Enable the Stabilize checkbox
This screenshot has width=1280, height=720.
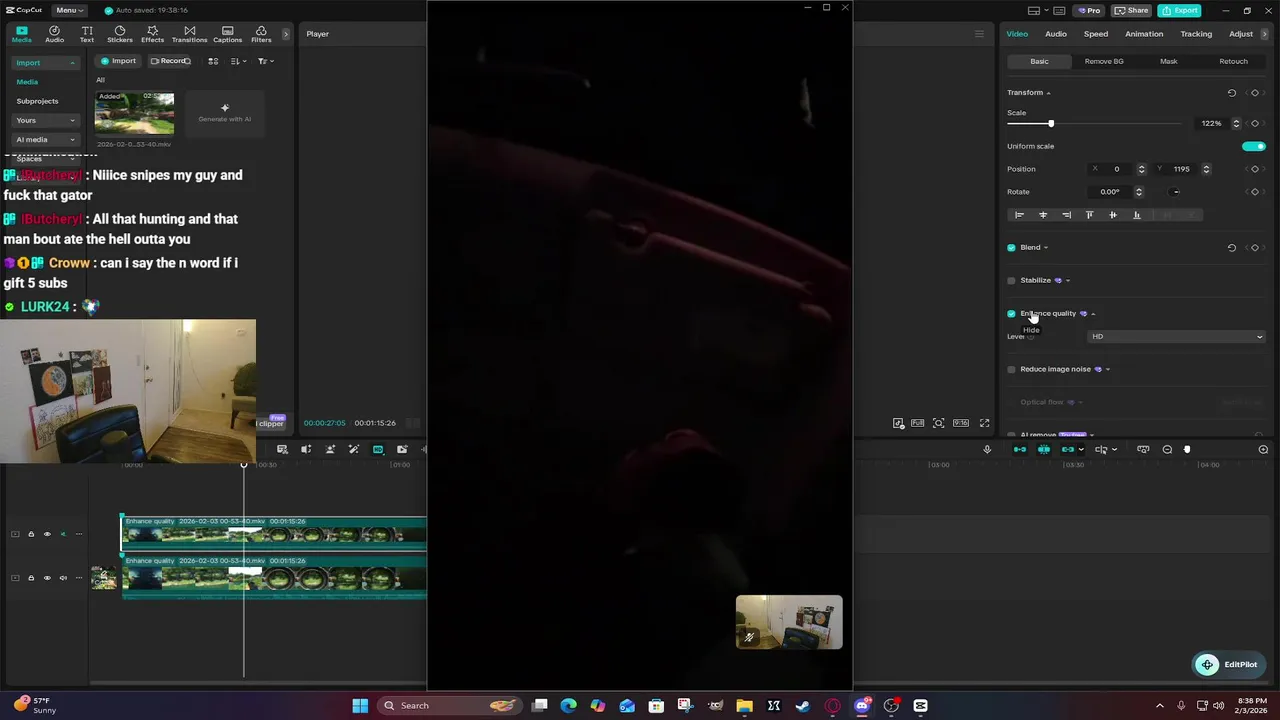1011,281
